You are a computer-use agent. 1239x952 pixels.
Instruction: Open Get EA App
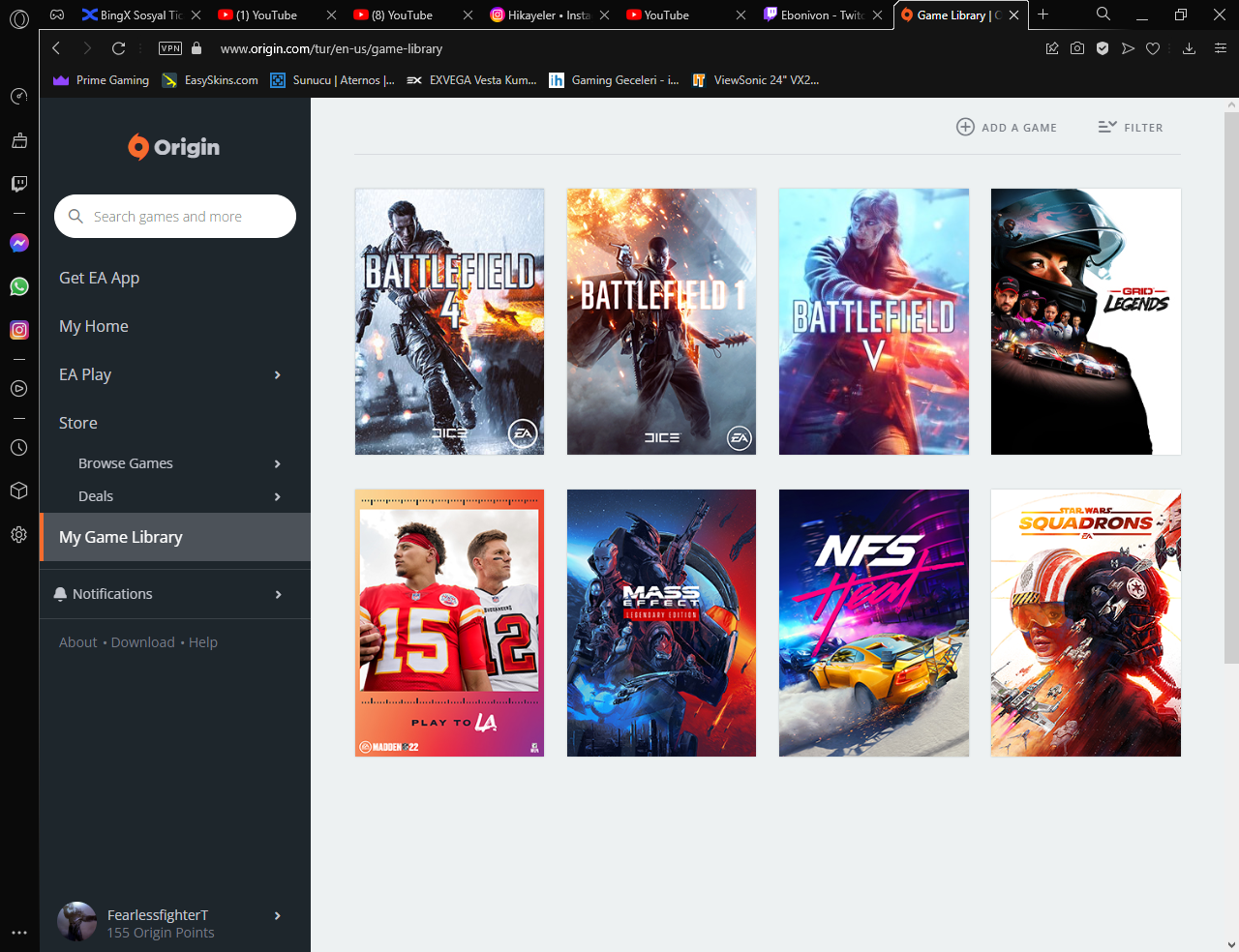point(99,278)
